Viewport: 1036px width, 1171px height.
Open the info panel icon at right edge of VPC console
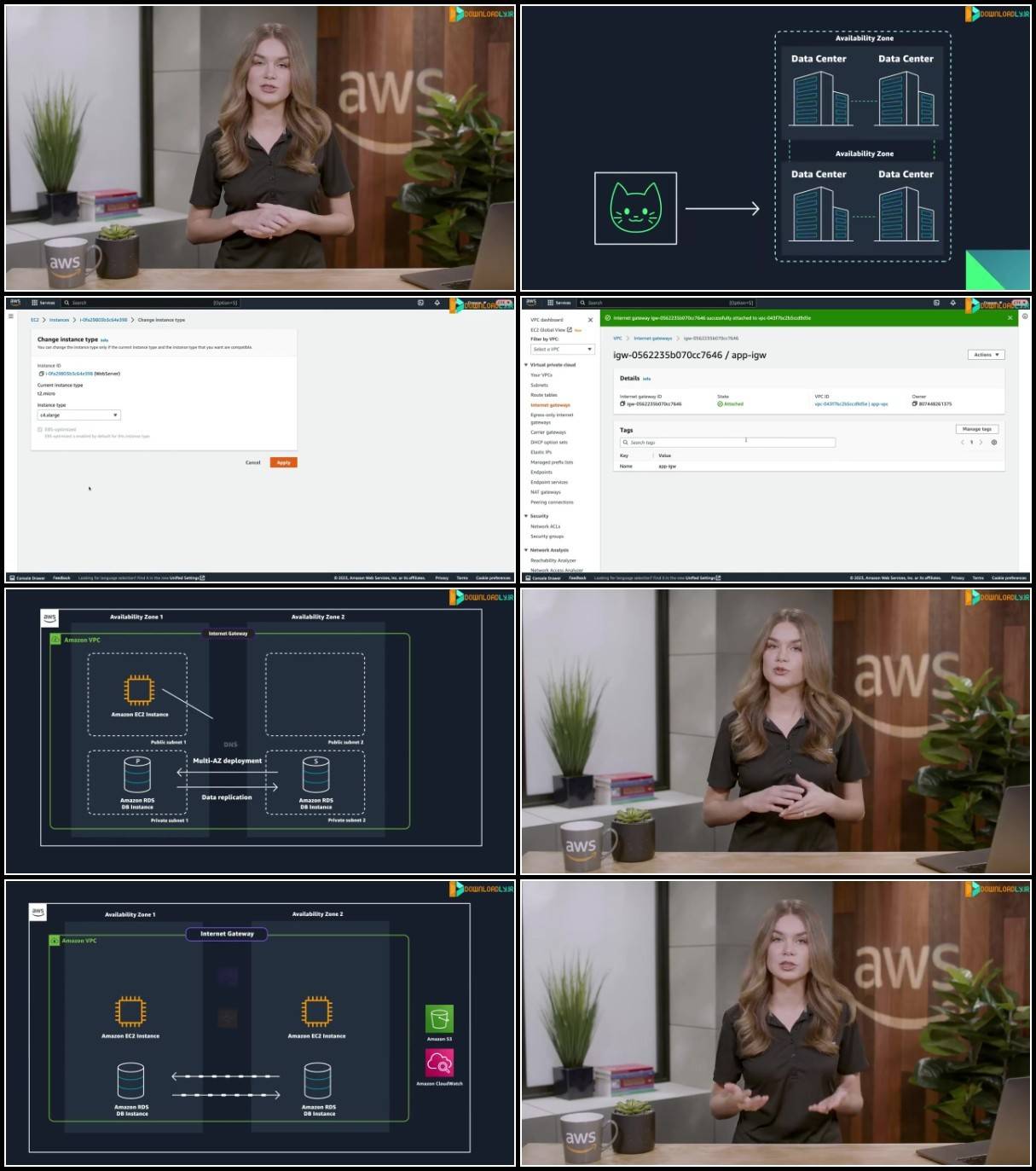coord(1025,316)
